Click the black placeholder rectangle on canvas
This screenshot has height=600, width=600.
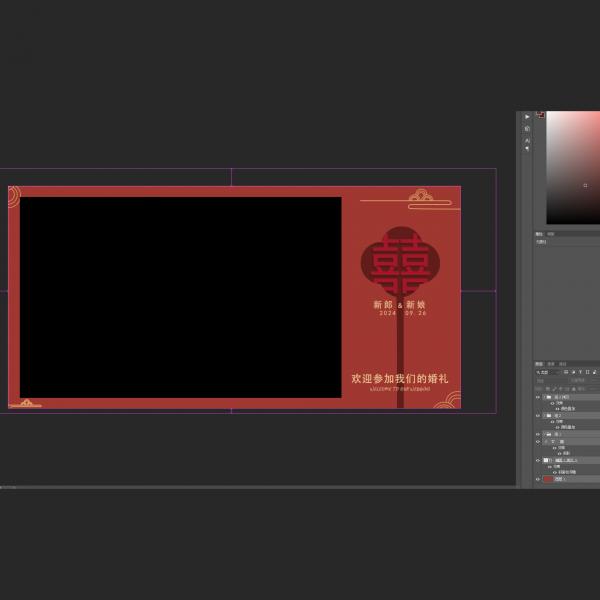click(180, 297)
